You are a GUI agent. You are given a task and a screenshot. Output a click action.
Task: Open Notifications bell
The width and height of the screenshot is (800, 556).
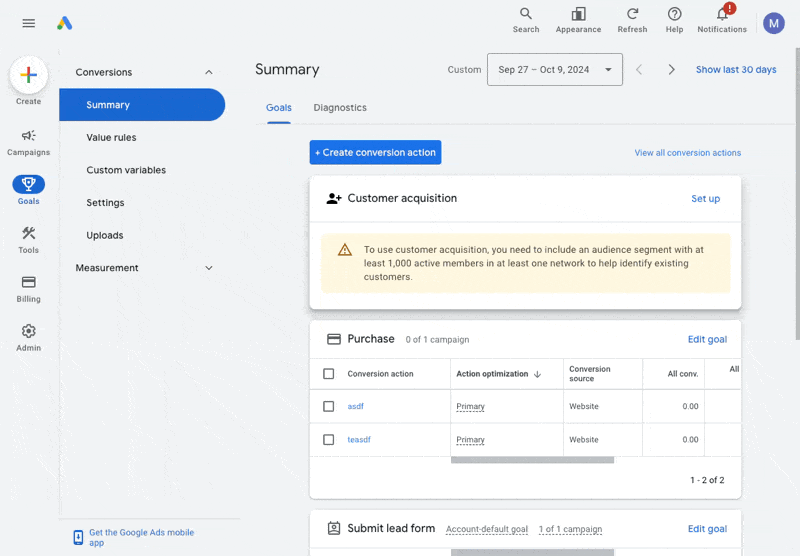[722, 20]
